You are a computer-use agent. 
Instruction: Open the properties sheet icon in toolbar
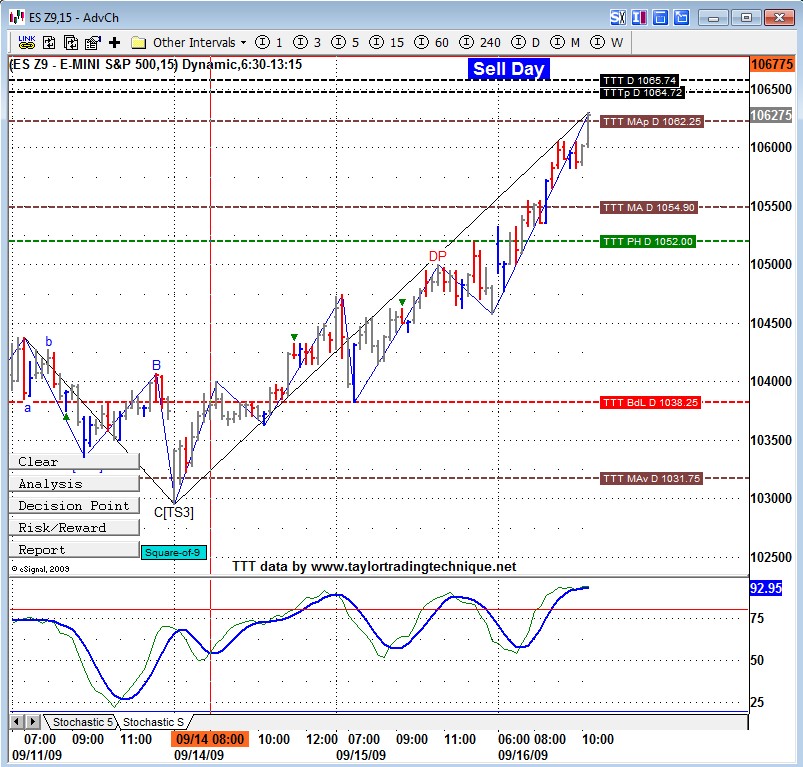tap(93, 42)
